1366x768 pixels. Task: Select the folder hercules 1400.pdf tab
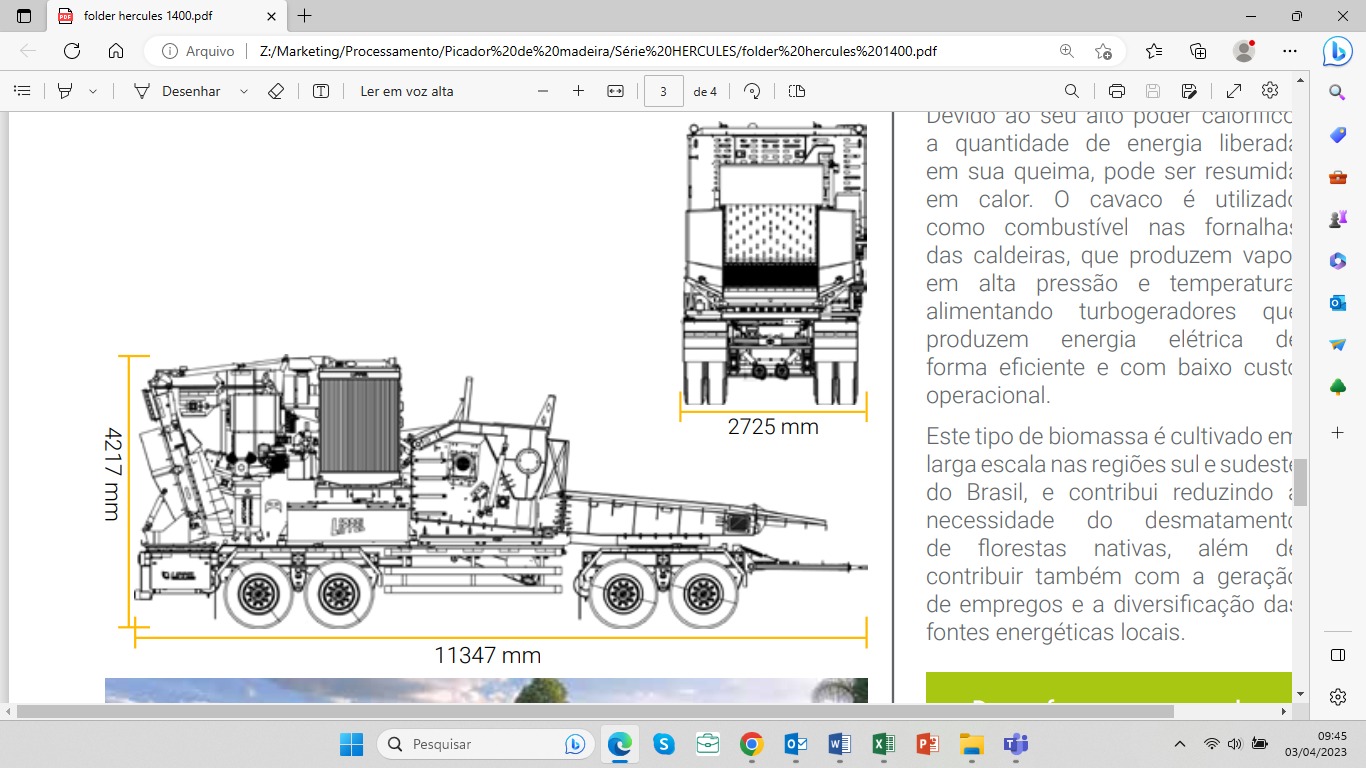(165, 16)
